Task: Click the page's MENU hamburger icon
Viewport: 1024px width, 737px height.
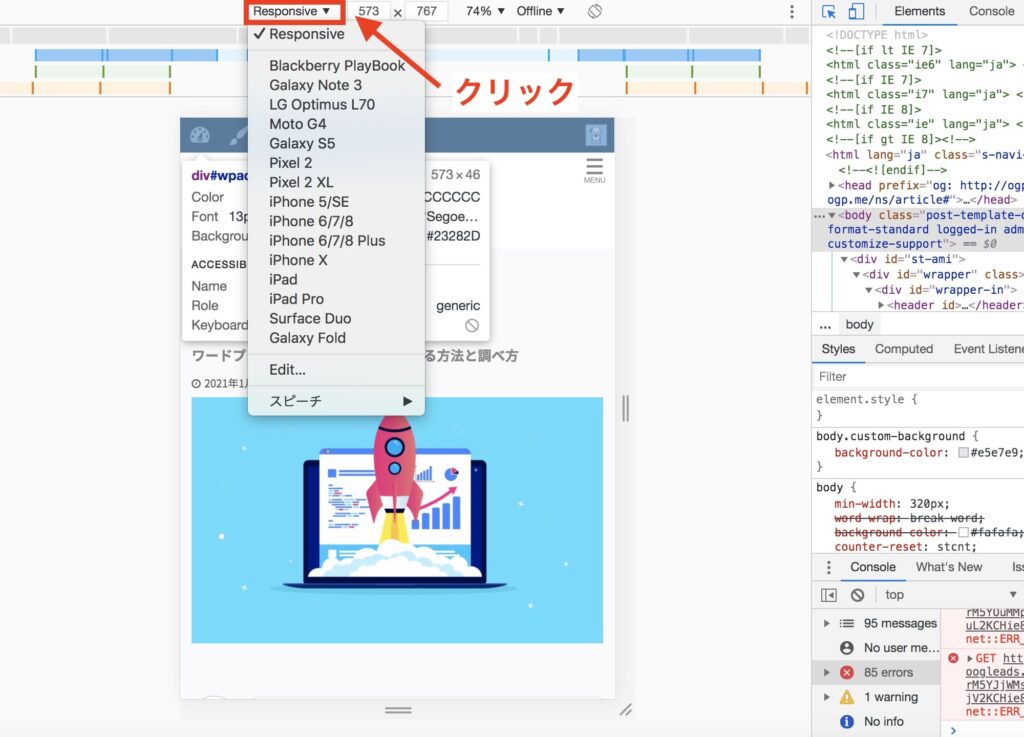Action: click(x=594, y=170)
